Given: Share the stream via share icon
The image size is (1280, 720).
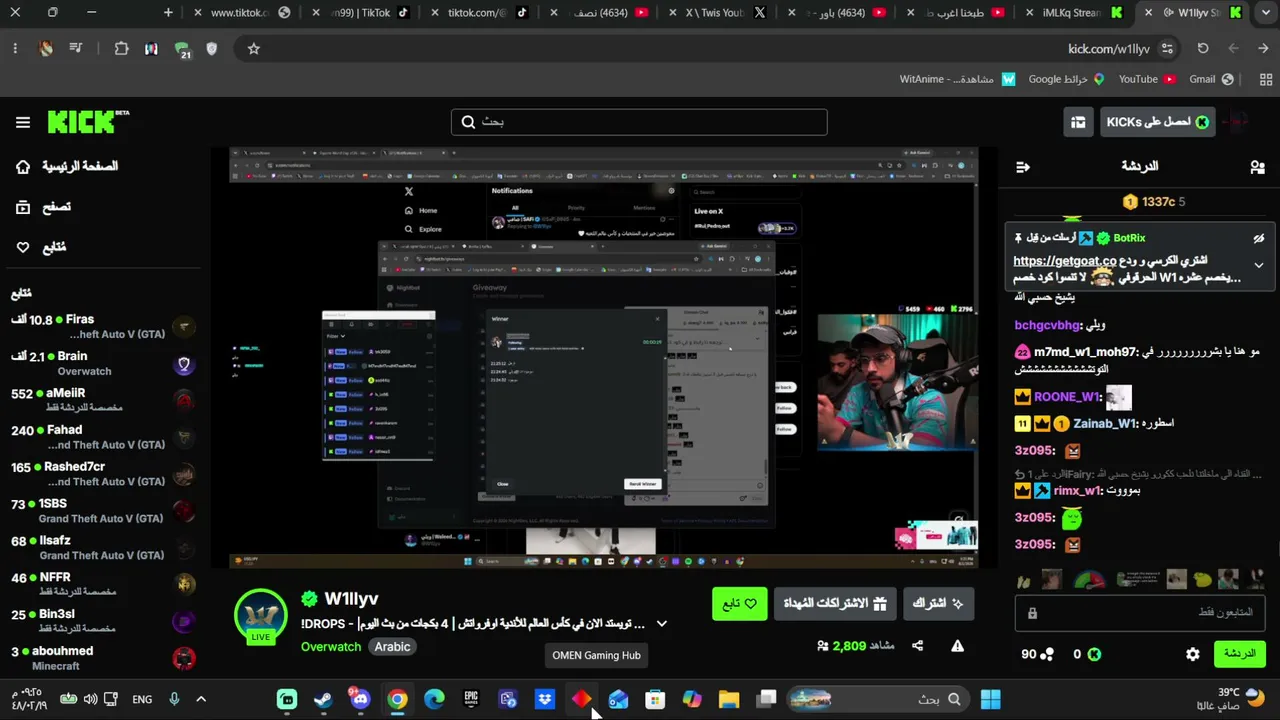Looking at the screenshot, I should coord(917,646).
